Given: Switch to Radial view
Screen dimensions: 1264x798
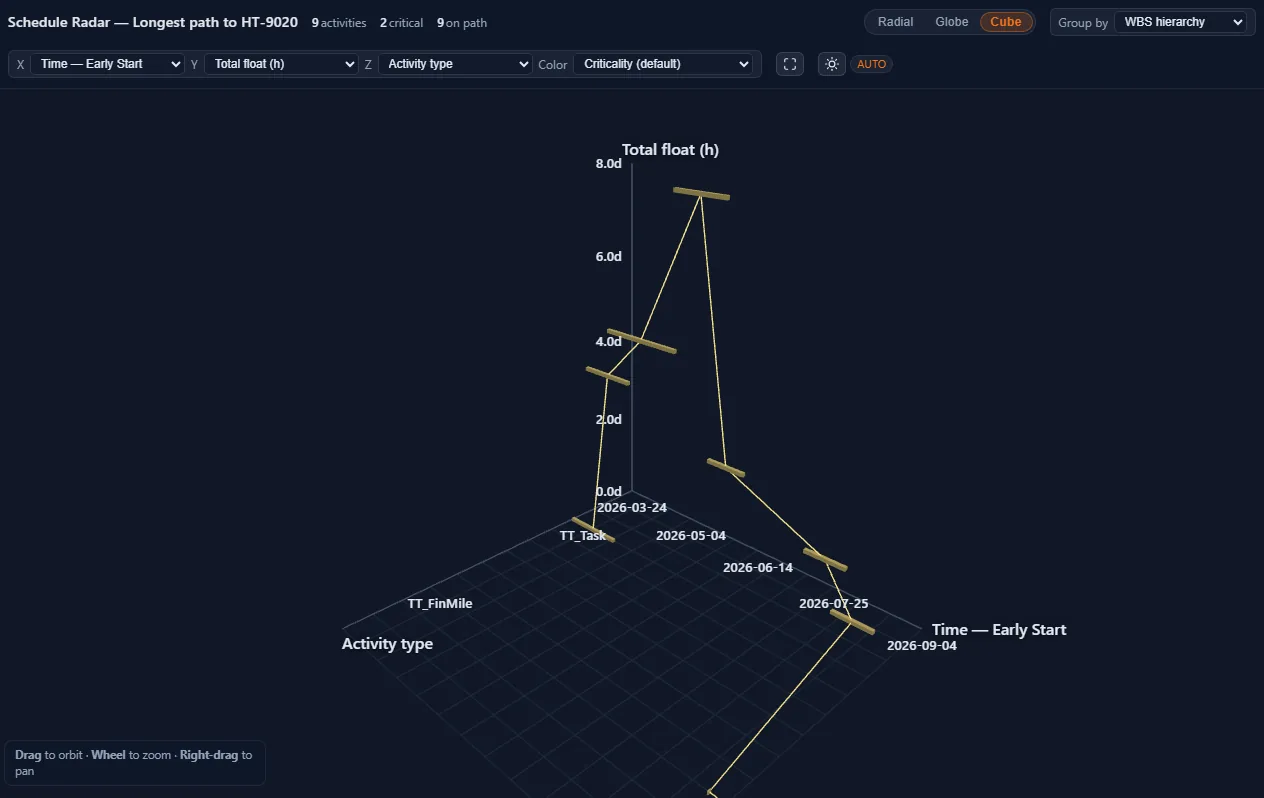Looking at the screenshot, I should pyautogui.click(x=895, y=22).
